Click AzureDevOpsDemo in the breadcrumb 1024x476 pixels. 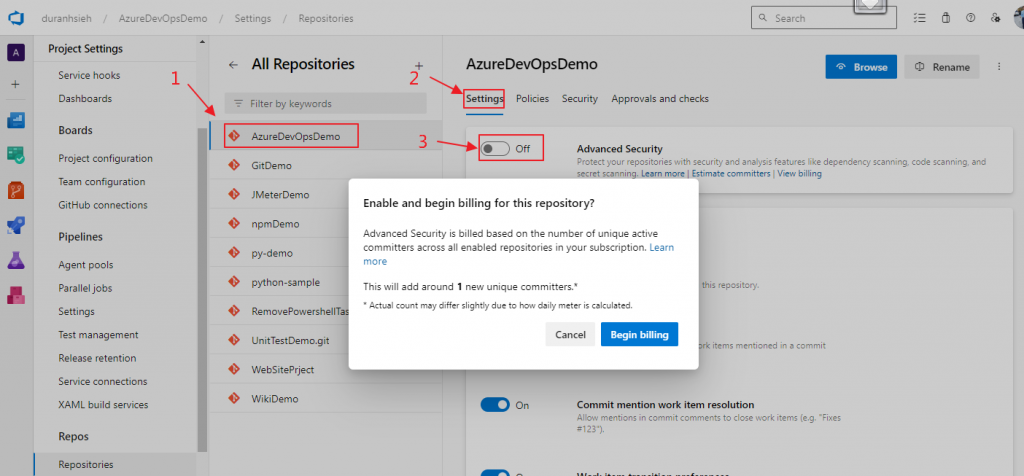(x=163, y=18)
